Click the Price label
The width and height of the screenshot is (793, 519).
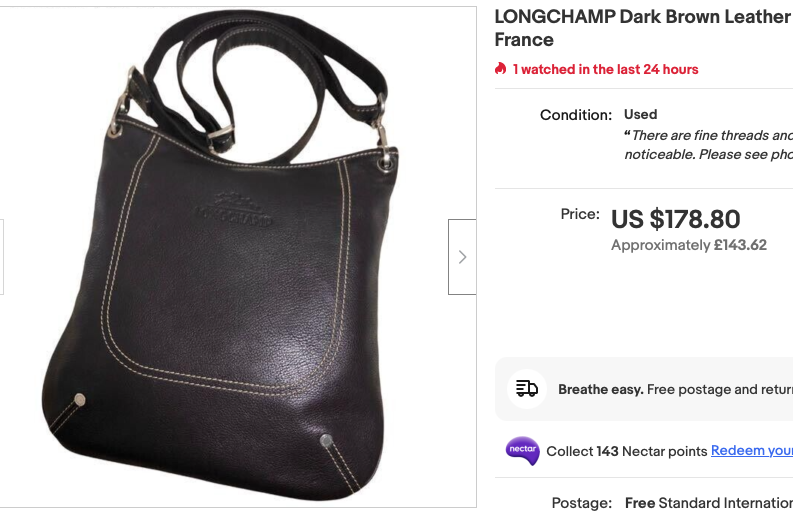(580, 214)
